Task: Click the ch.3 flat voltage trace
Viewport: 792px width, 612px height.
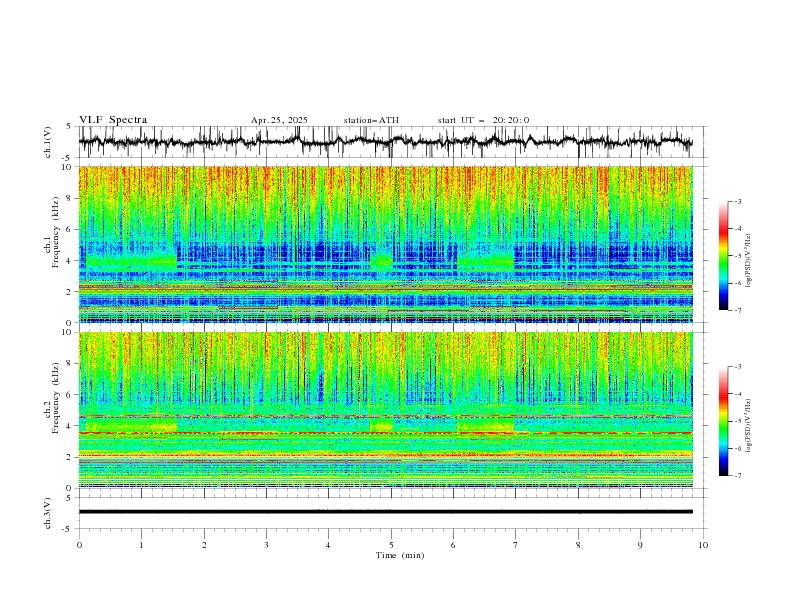Action: [x=385, y=512]
